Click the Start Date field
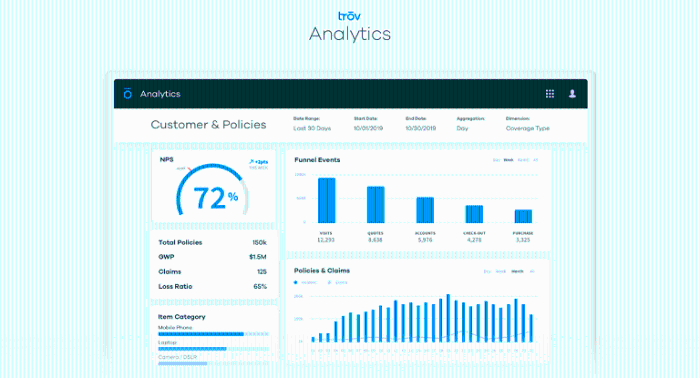The height and width of the screenshot is (378, 700). (368, 128)
